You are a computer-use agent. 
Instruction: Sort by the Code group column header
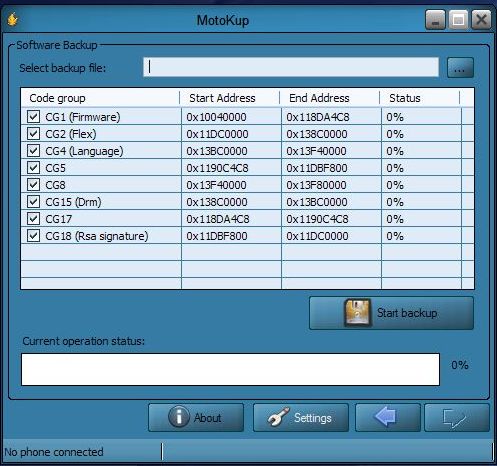coord(100,98)
